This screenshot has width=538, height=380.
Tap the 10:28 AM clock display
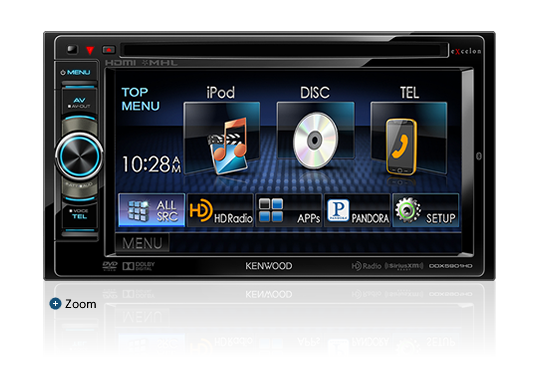(x=151, y=164)
